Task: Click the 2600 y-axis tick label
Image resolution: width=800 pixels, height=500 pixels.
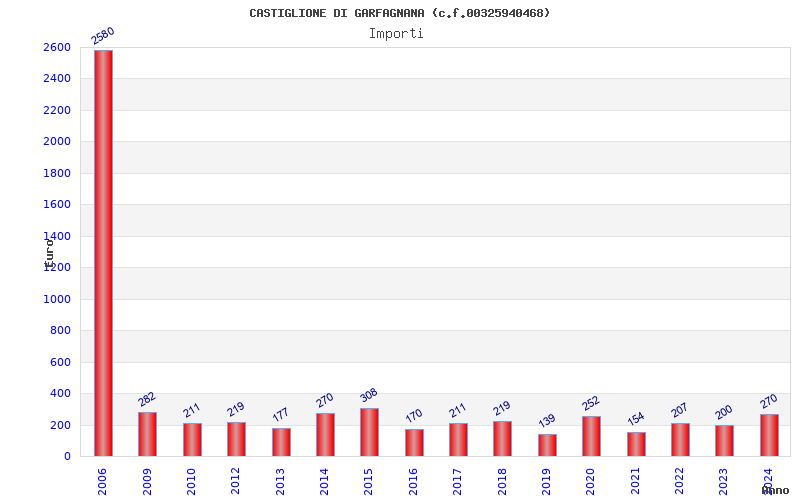Action: coord(57,47)
